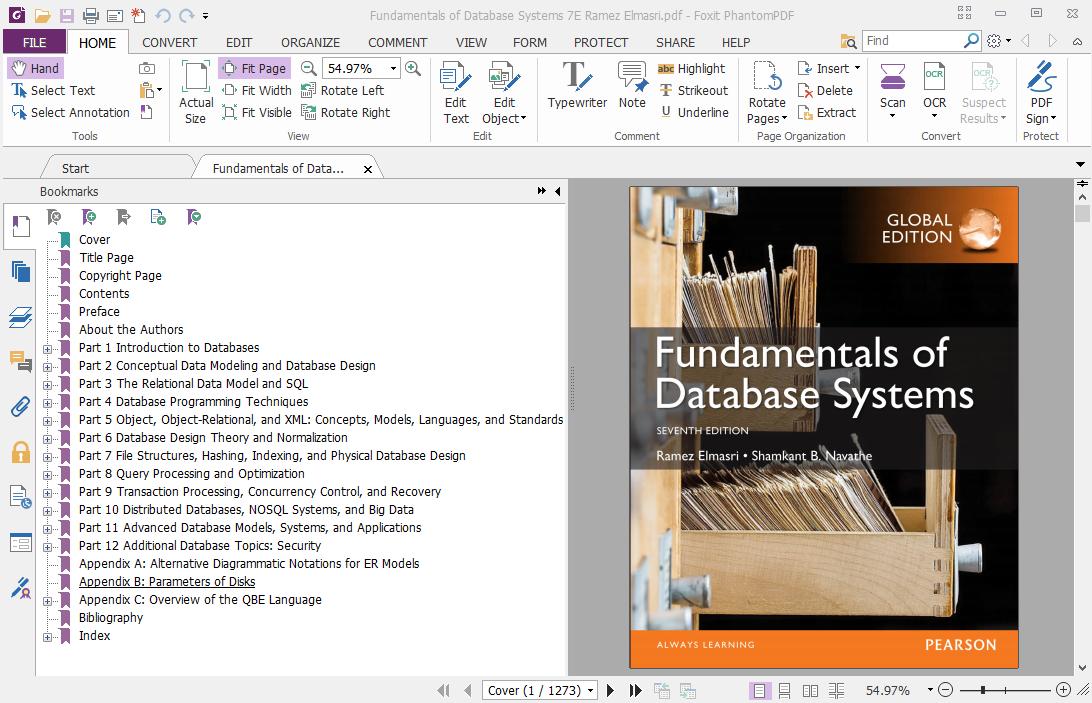Open the Start document tab

point(75,169)
